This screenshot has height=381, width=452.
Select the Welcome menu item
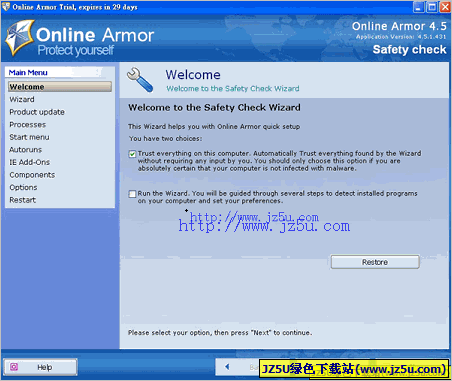(x=60, y=87)
